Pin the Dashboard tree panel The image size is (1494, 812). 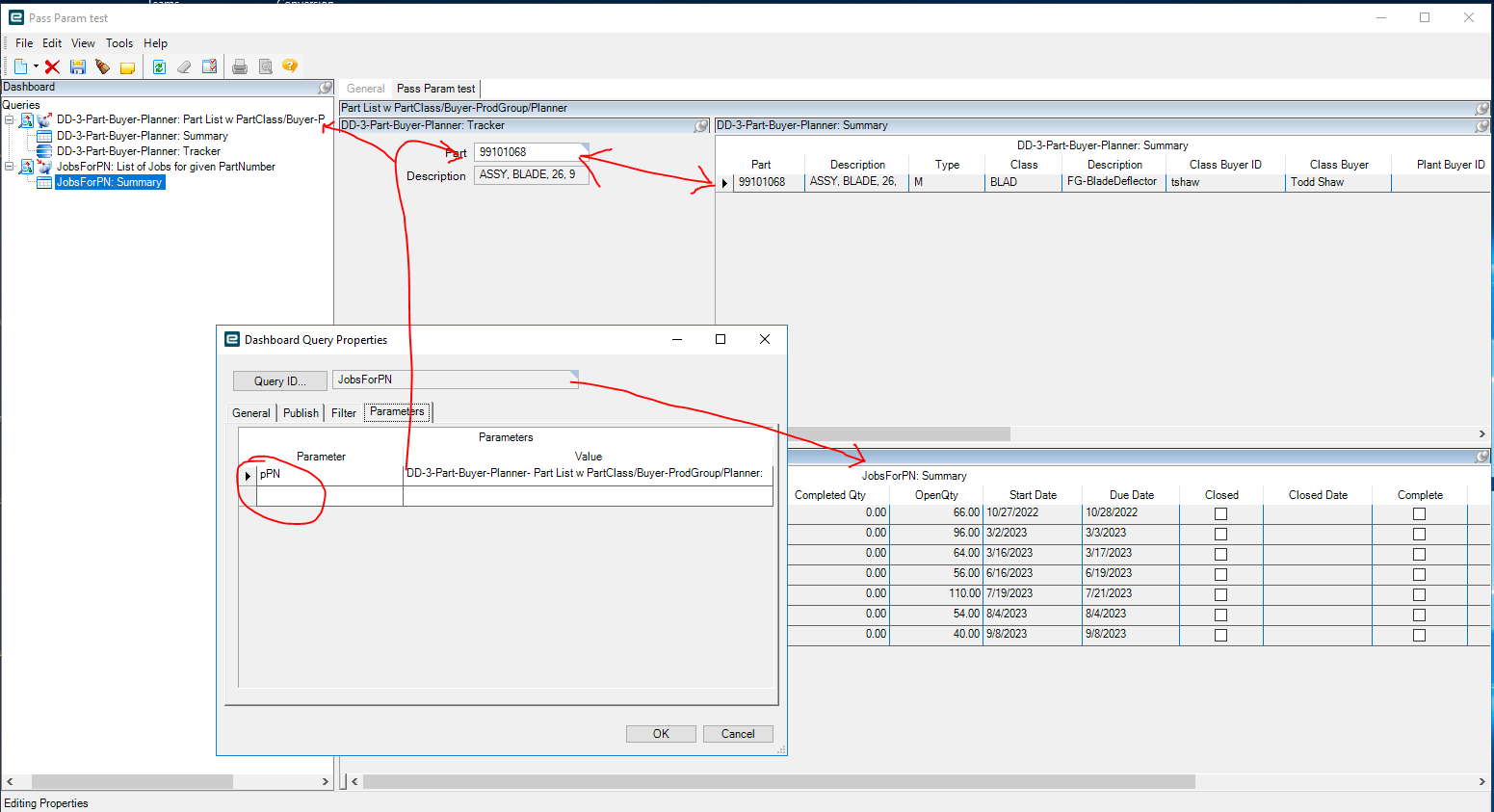click(x=326, y=88)
